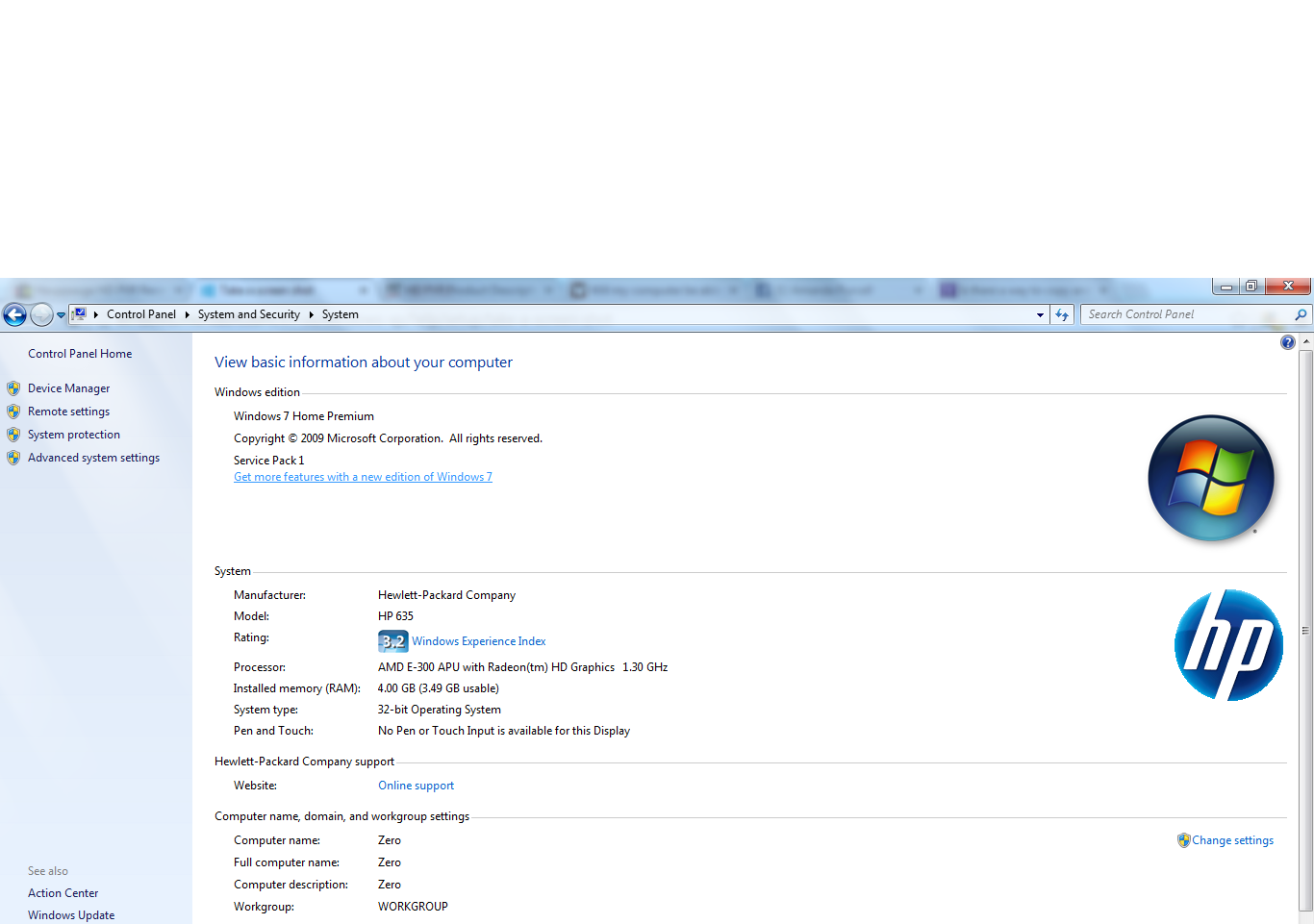Viewport: 1314px width, 924px height.
Task: Click the shield icon beside Device Manager
Action: 13,388
